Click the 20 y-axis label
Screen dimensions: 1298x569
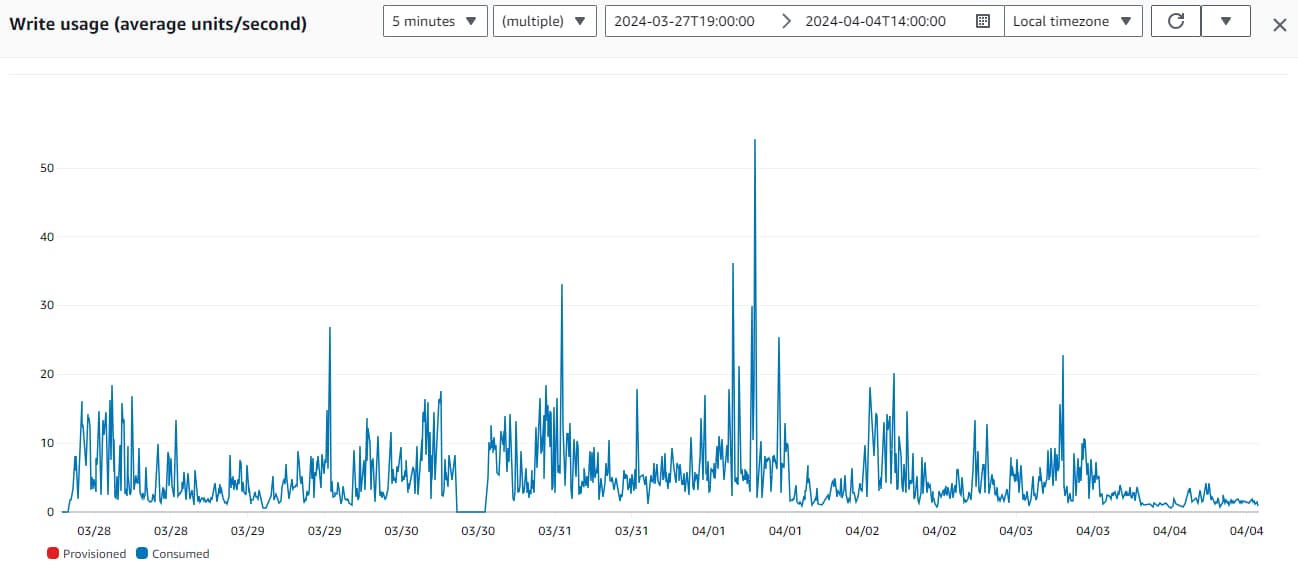(x=45, y=374)
